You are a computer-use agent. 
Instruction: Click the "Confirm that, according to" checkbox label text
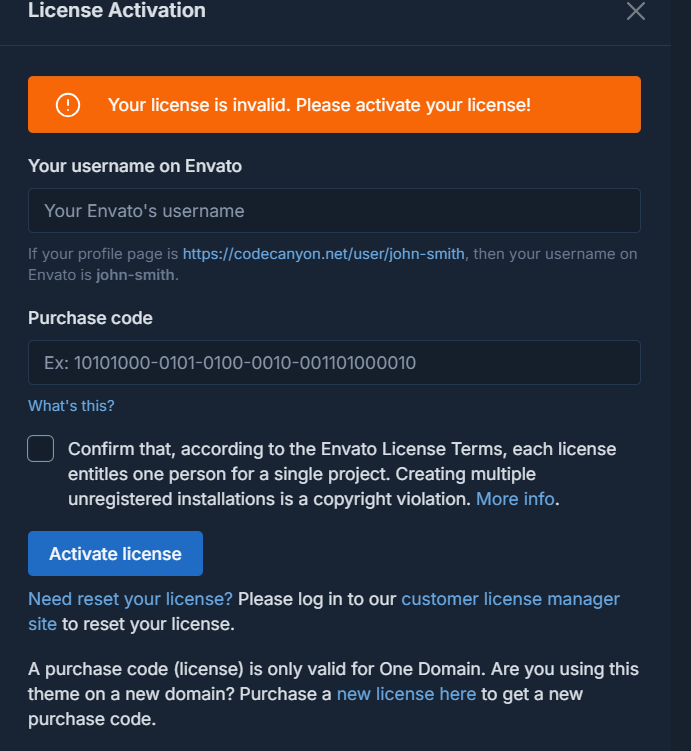click(342, 474)
